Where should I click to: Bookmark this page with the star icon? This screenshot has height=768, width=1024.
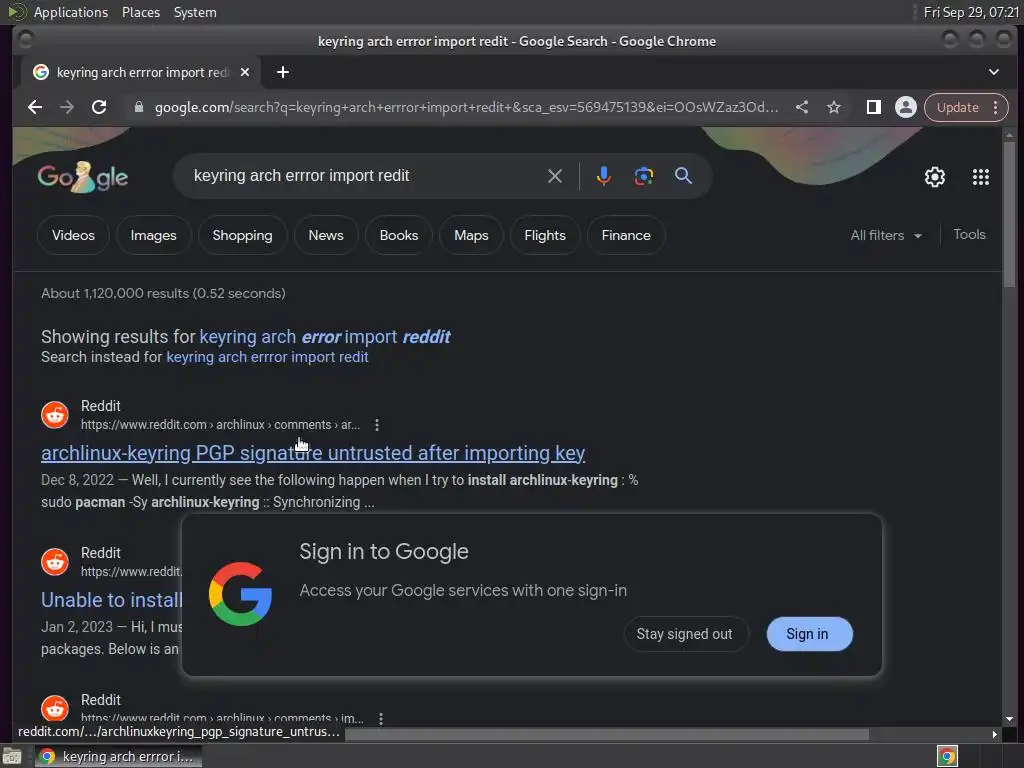834,107
